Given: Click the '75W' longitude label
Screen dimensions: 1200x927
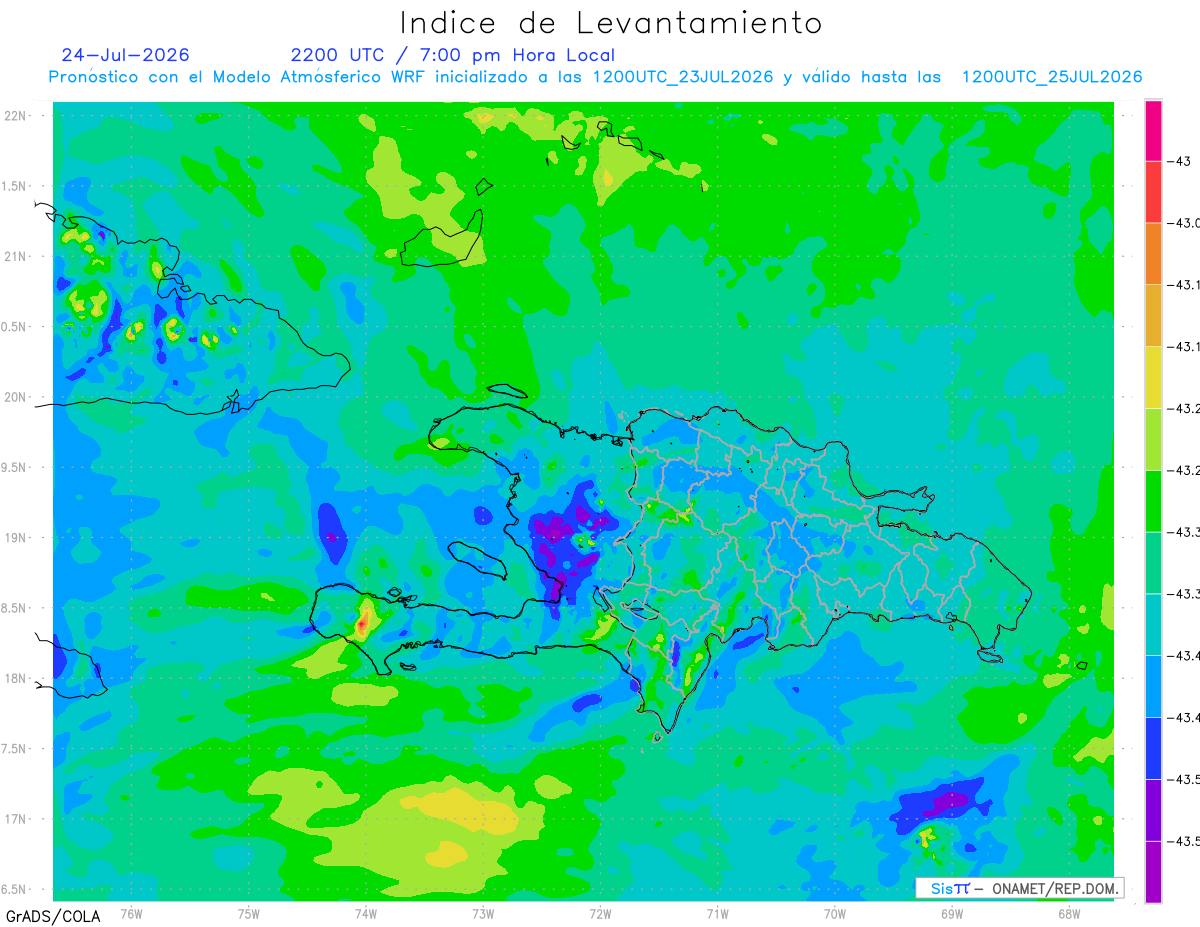Looking at the screenshot, I should (x=248, y=913).
